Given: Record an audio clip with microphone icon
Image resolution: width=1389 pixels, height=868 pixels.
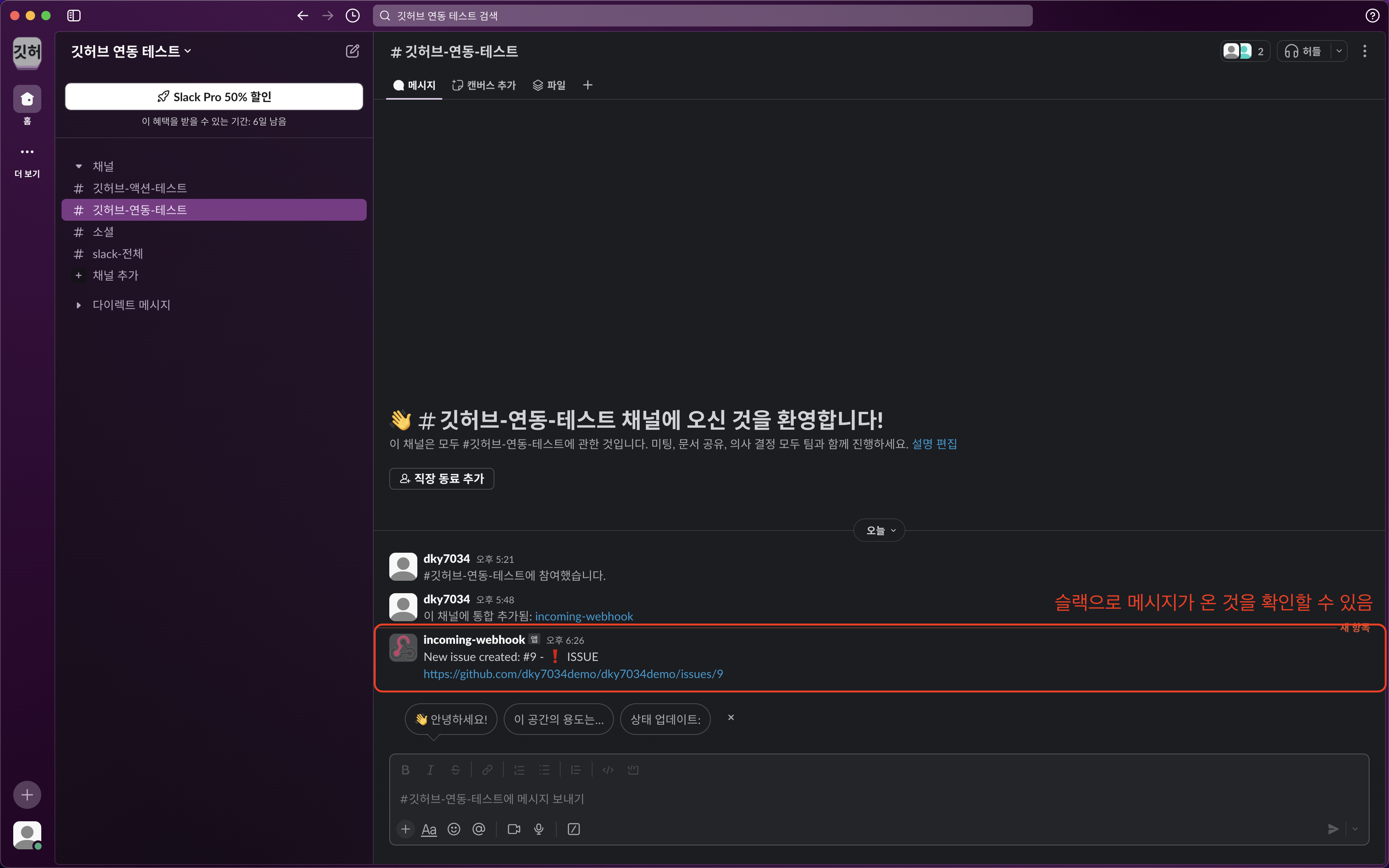Looking at the screenshot, I should (538, 829).
